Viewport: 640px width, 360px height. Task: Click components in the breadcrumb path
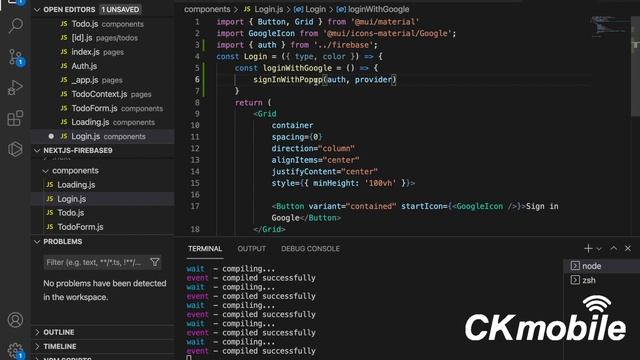pyautogui.click(x=207, y=9)
